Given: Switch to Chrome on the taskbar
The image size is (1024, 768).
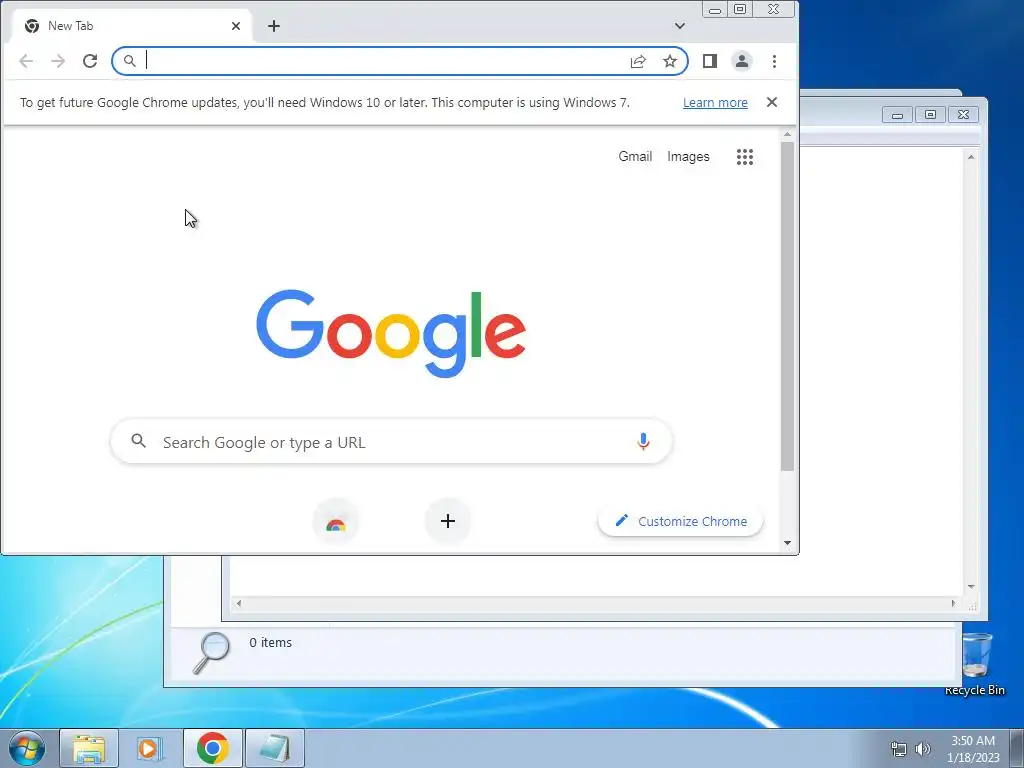Looking at the screenshot, I should [213, 748].
